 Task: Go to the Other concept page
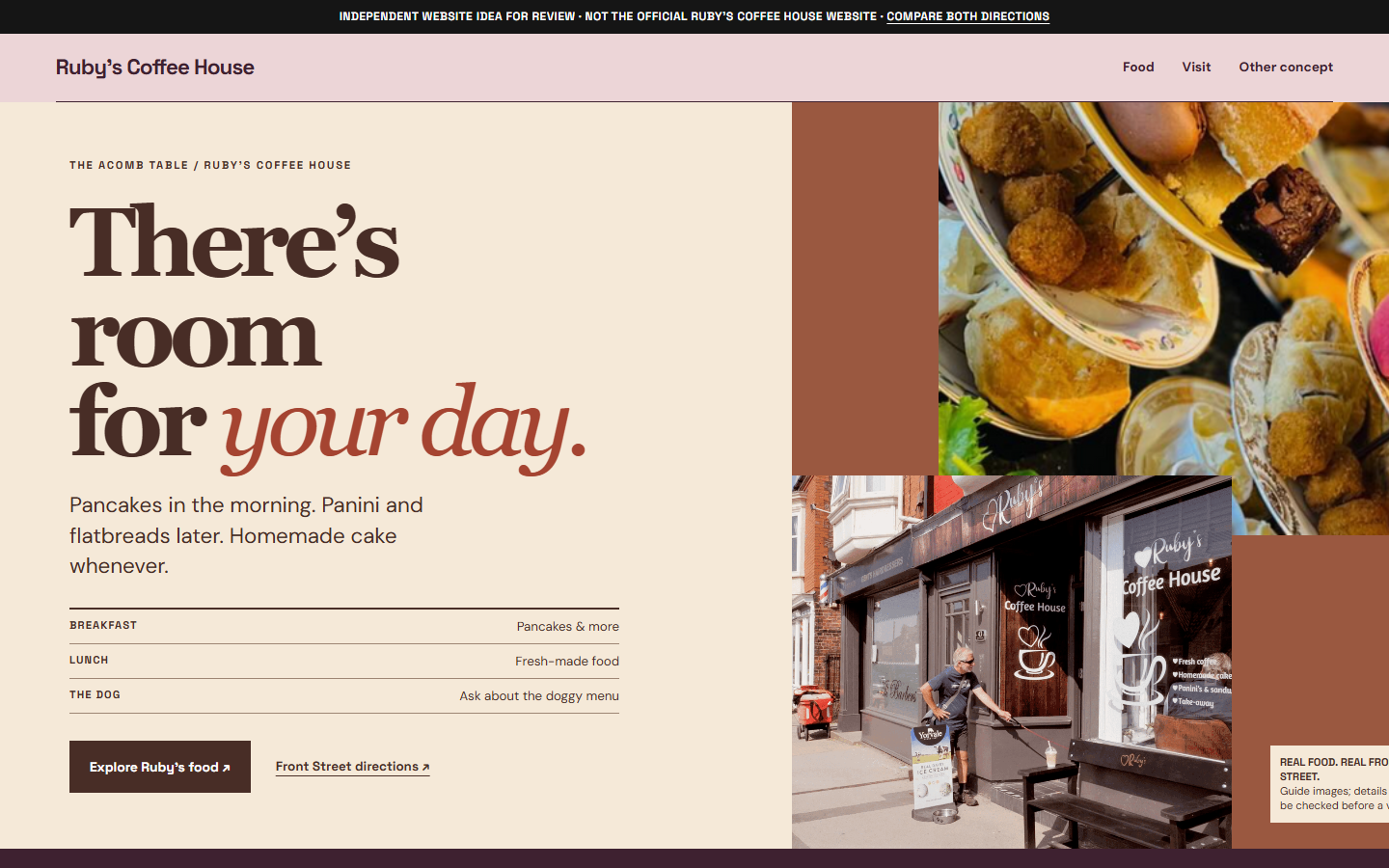1286,68
